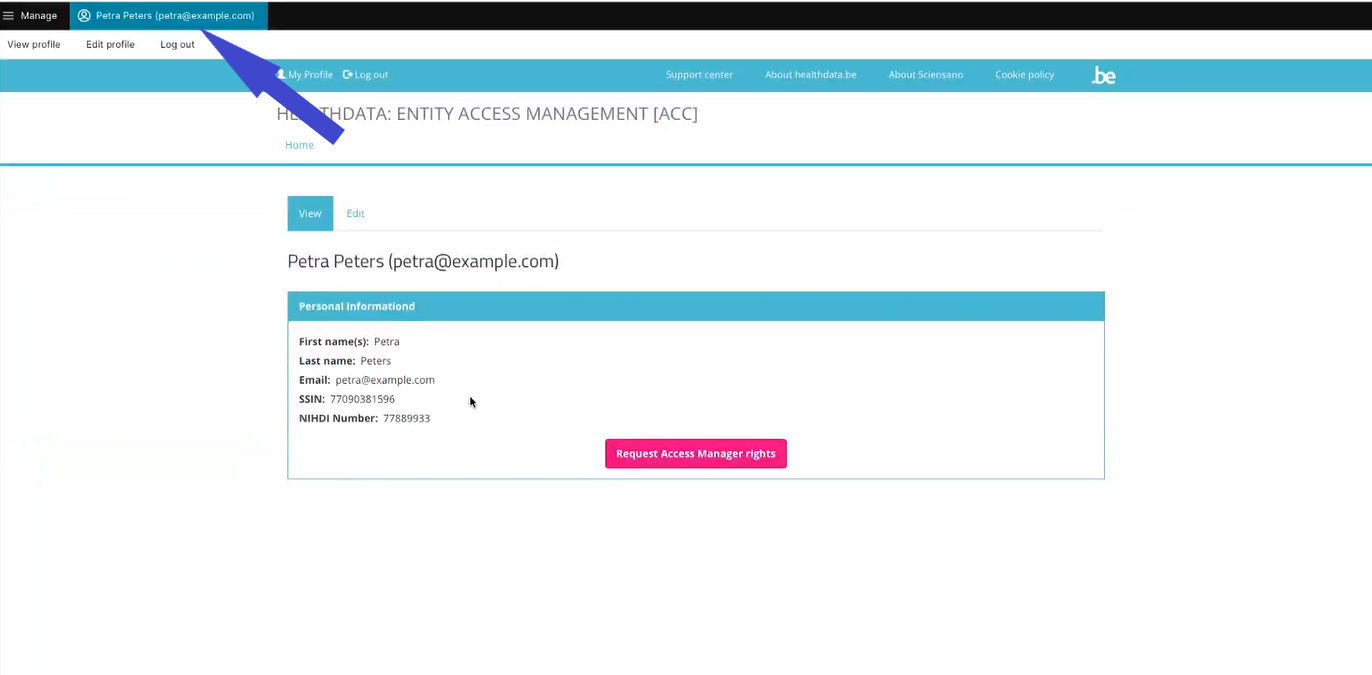Click Log out beside Edit profile
Image resolution: width=1372 pixels, height=675 pixels.
click(177, 45)
